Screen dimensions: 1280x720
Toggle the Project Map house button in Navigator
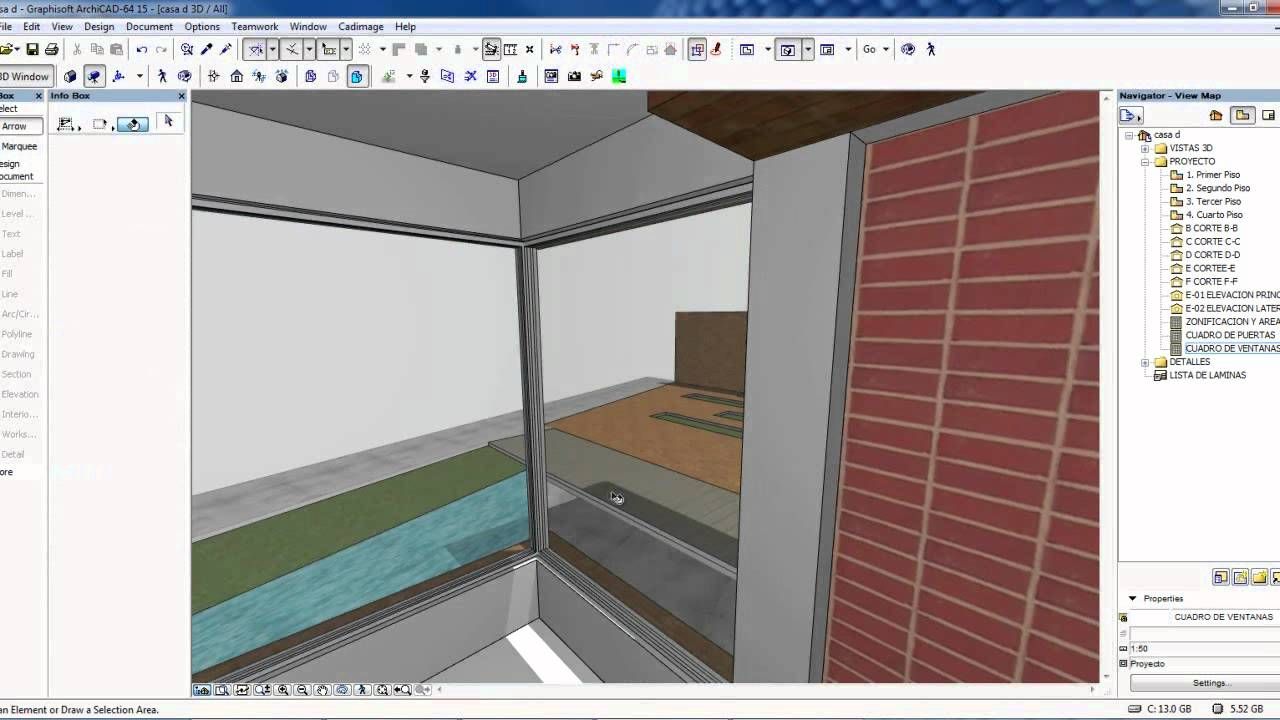click(1216, 115)
